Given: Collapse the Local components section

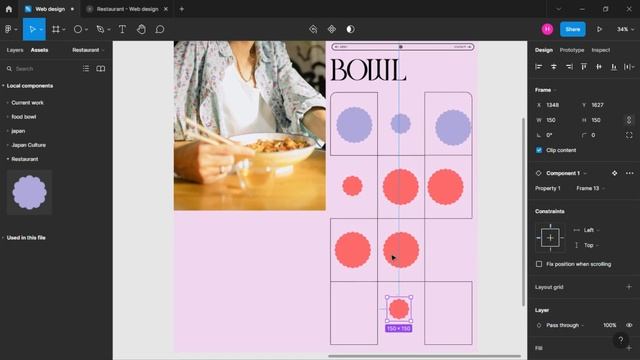Looking at the screenshot, I should click(29, 86).
